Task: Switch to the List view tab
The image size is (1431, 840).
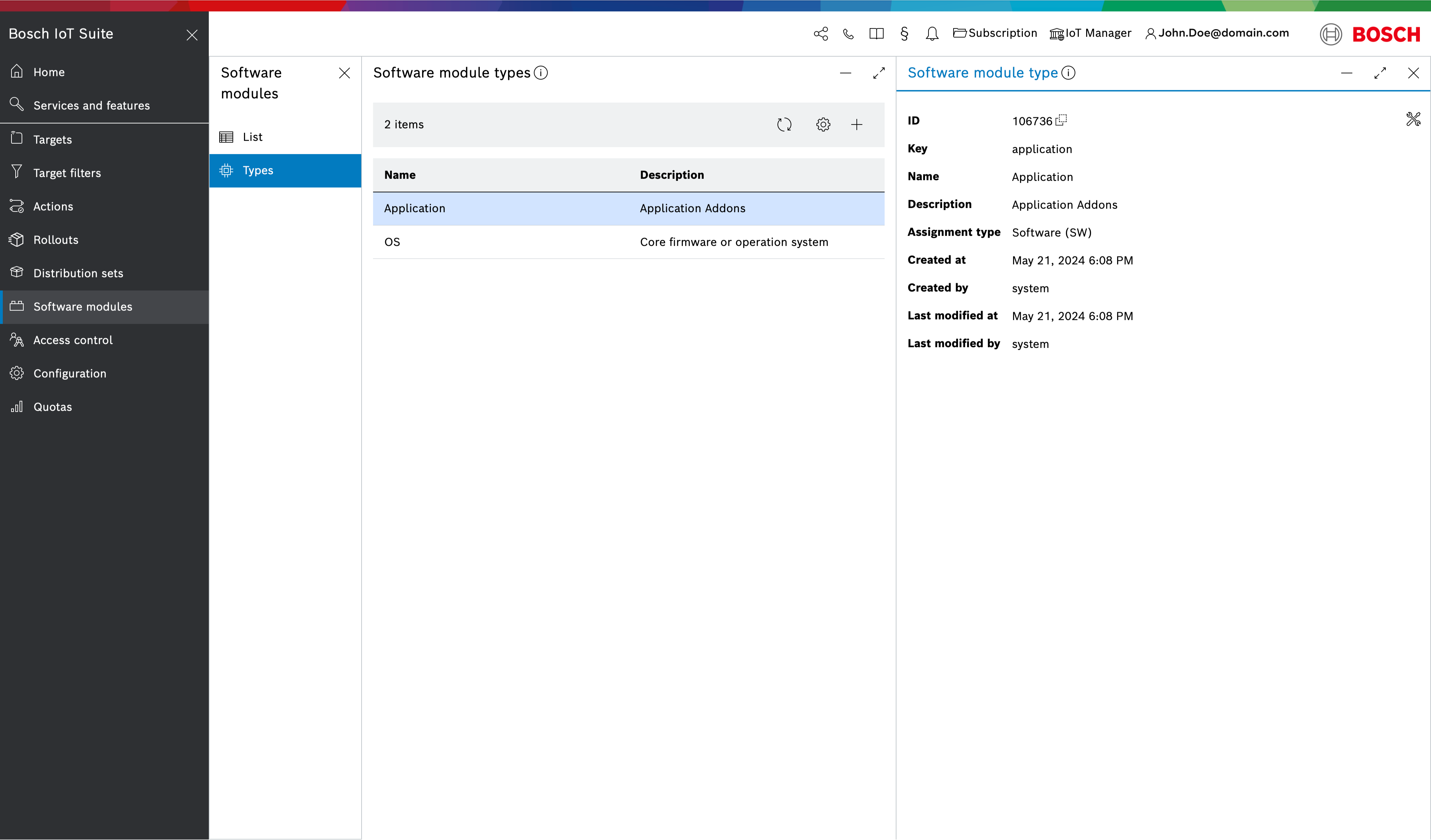Action: point(252,137)
